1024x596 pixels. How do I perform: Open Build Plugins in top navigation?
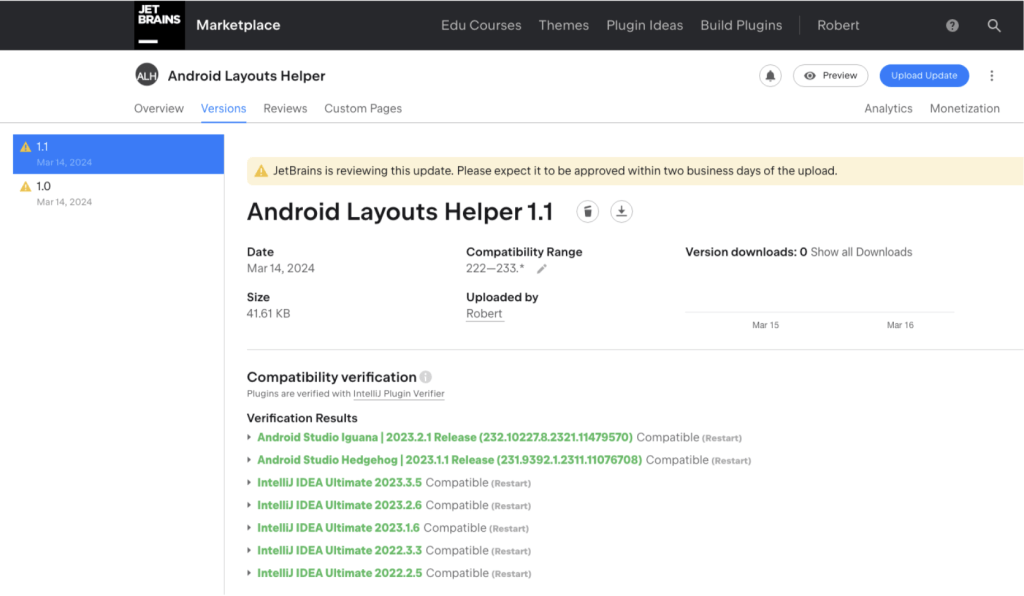click(x=741, y=25)
